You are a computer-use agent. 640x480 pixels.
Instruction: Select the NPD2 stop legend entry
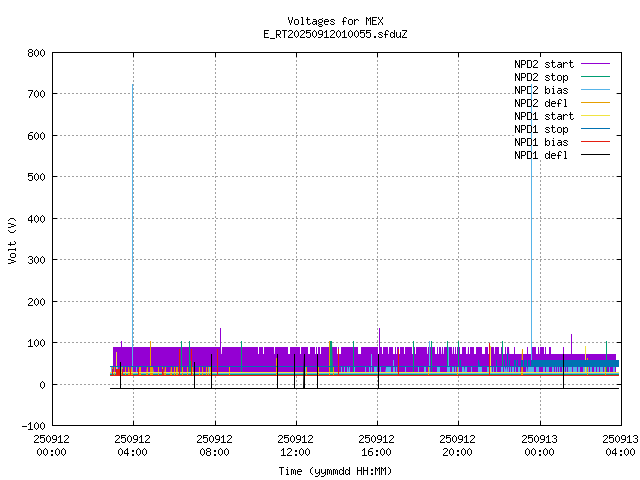pyautogui.click(x=541, y=77)
